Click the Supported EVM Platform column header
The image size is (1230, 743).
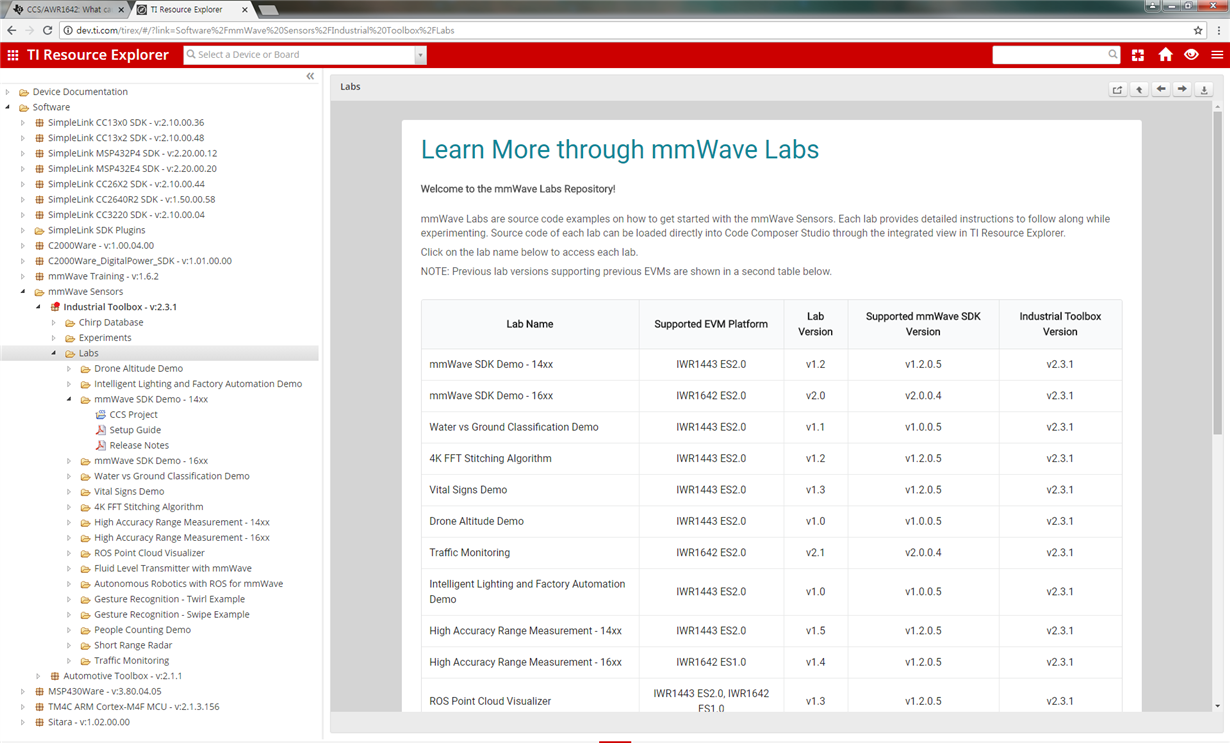click(x=711, y=324)
